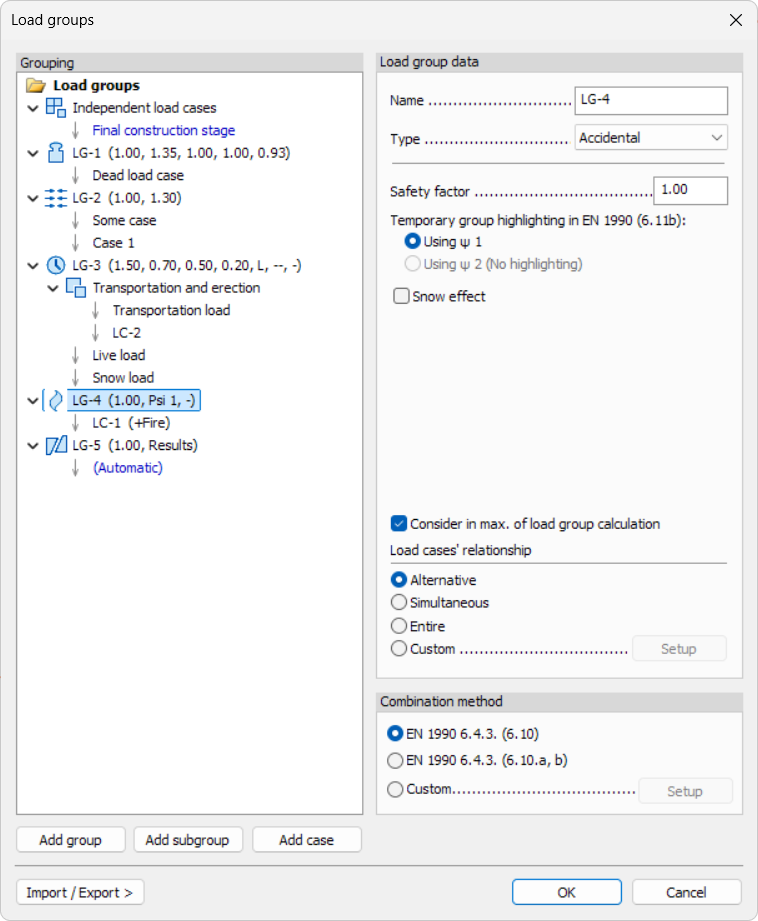The image size is (758, 921).
Task: Click the Add subgroup button
Action: click(187, 840)
